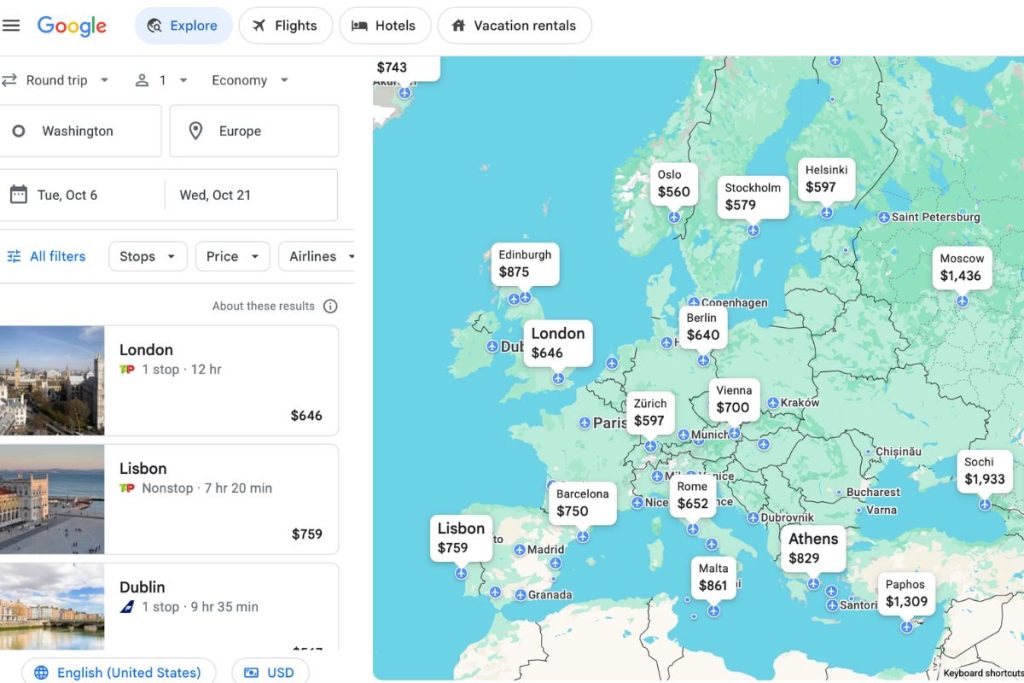Click the London photo thumbnail

pos(52,380)
